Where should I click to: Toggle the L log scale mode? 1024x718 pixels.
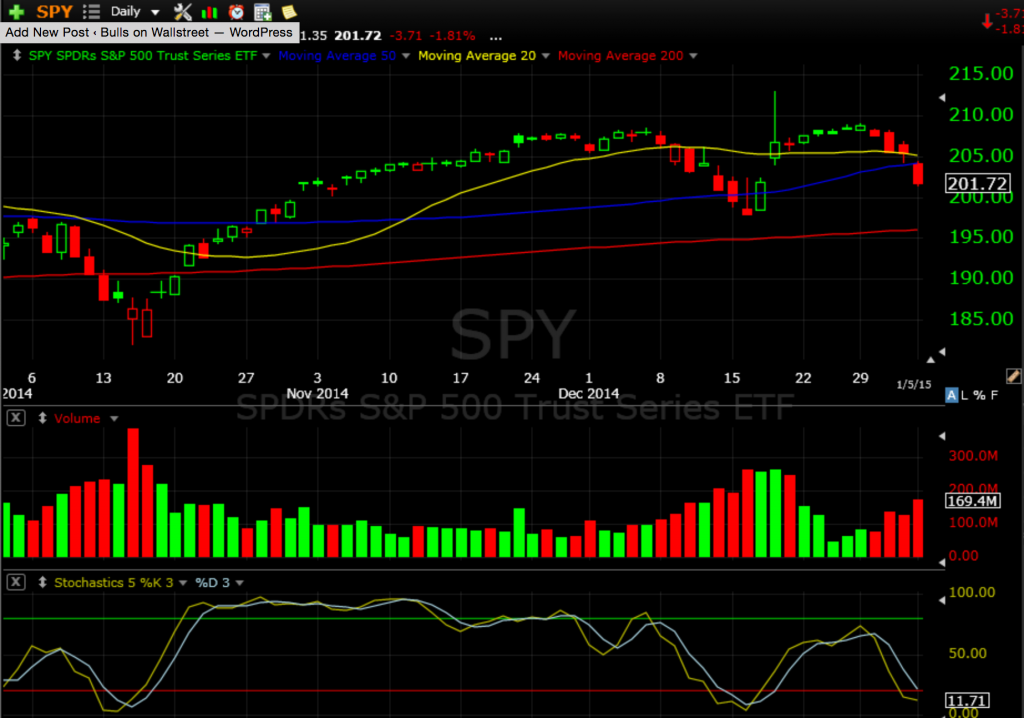pyautogui.click(x=965, y=395)
